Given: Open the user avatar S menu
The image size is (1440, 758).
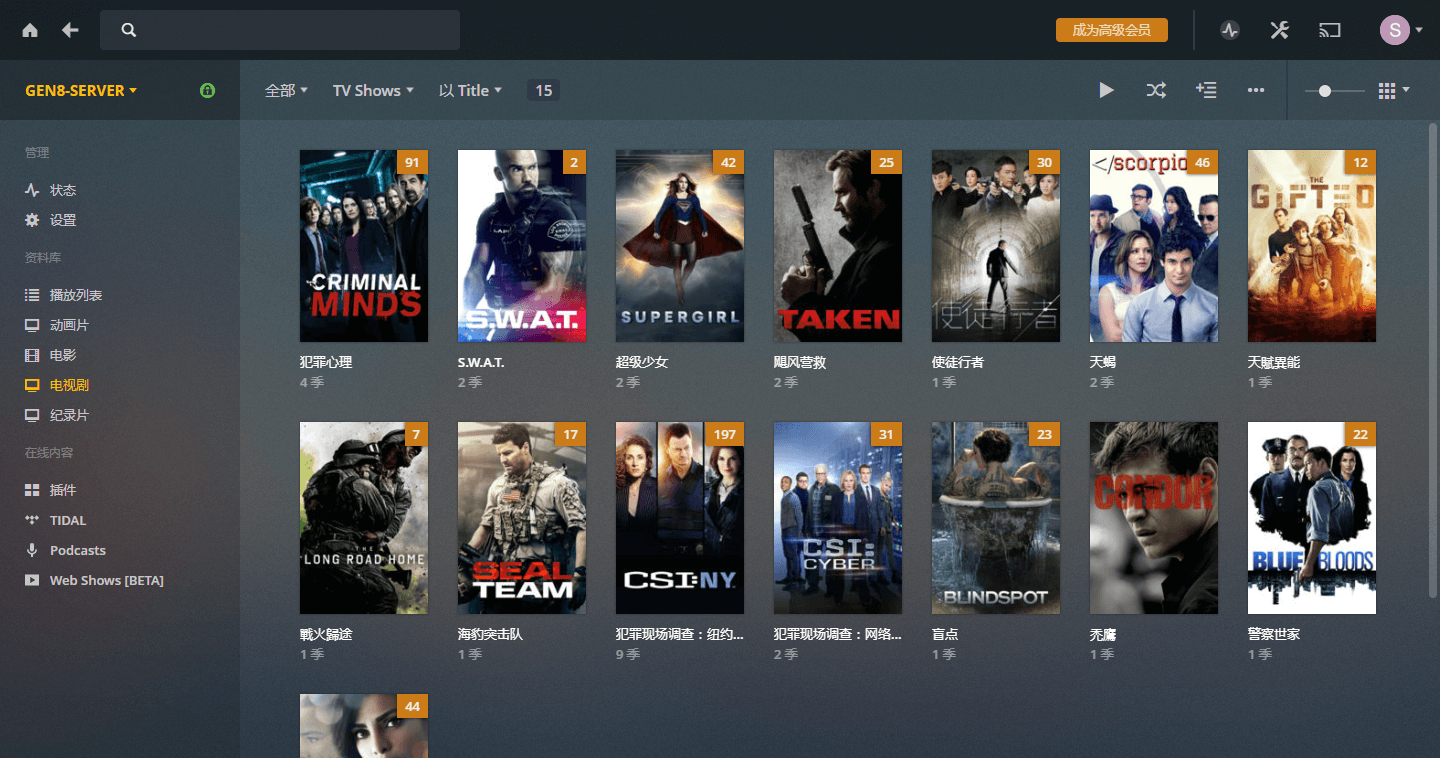Looking at the screenshot, I should [1401, 30].
